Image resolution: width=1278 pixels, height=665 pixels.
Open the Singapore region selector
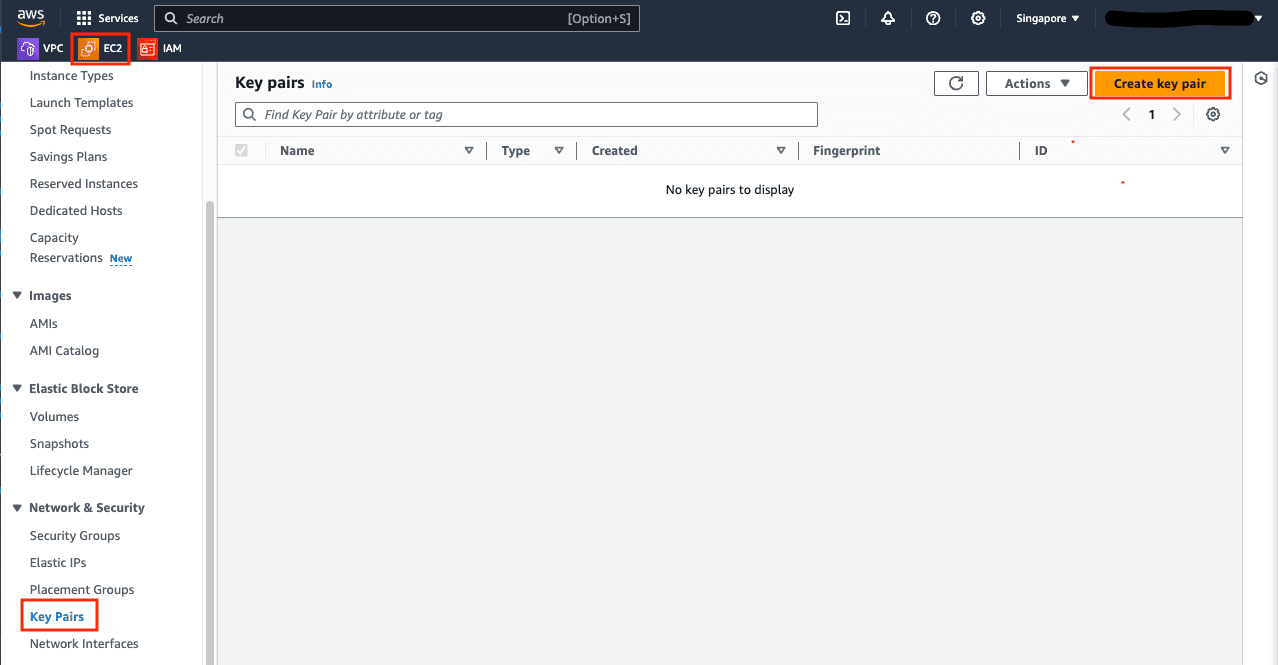pos(1047,18)
